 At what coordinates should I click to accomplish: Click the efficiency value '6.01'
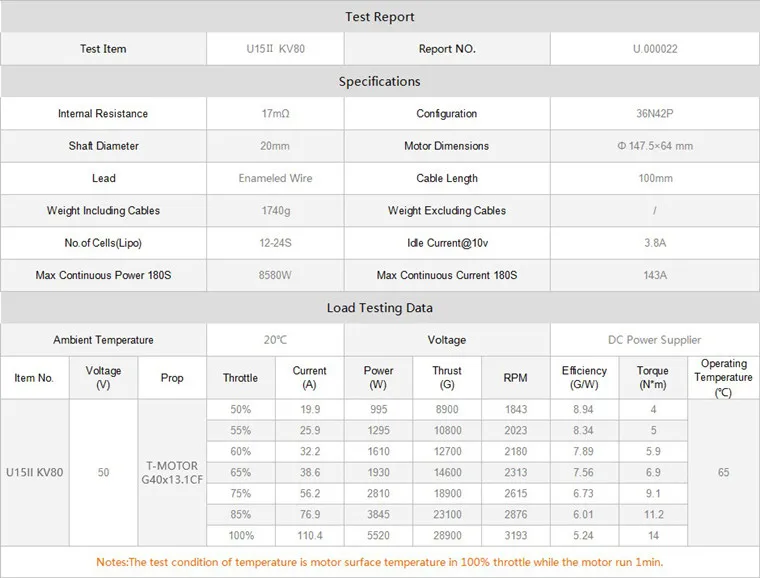point(584,515)
